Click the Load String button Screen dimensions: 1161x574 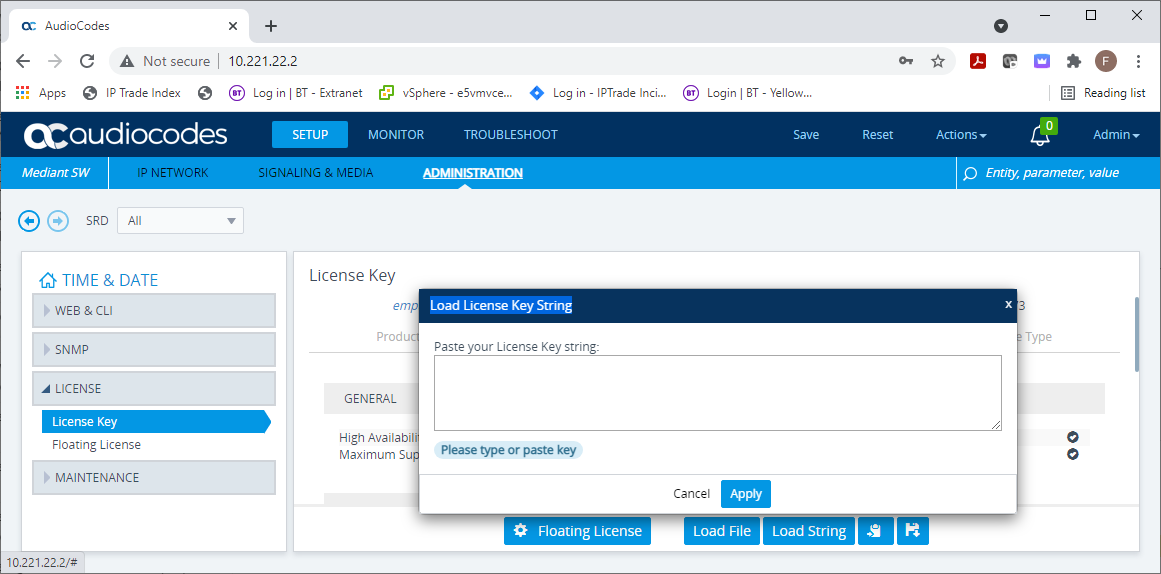coord(809,530)
